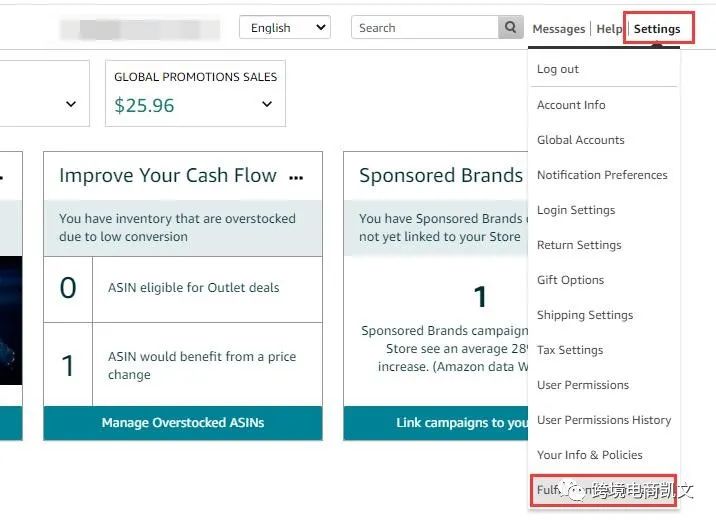Viewport: 716px width, 522px height.
Task: Click the Help link
Action: [609, 29]
